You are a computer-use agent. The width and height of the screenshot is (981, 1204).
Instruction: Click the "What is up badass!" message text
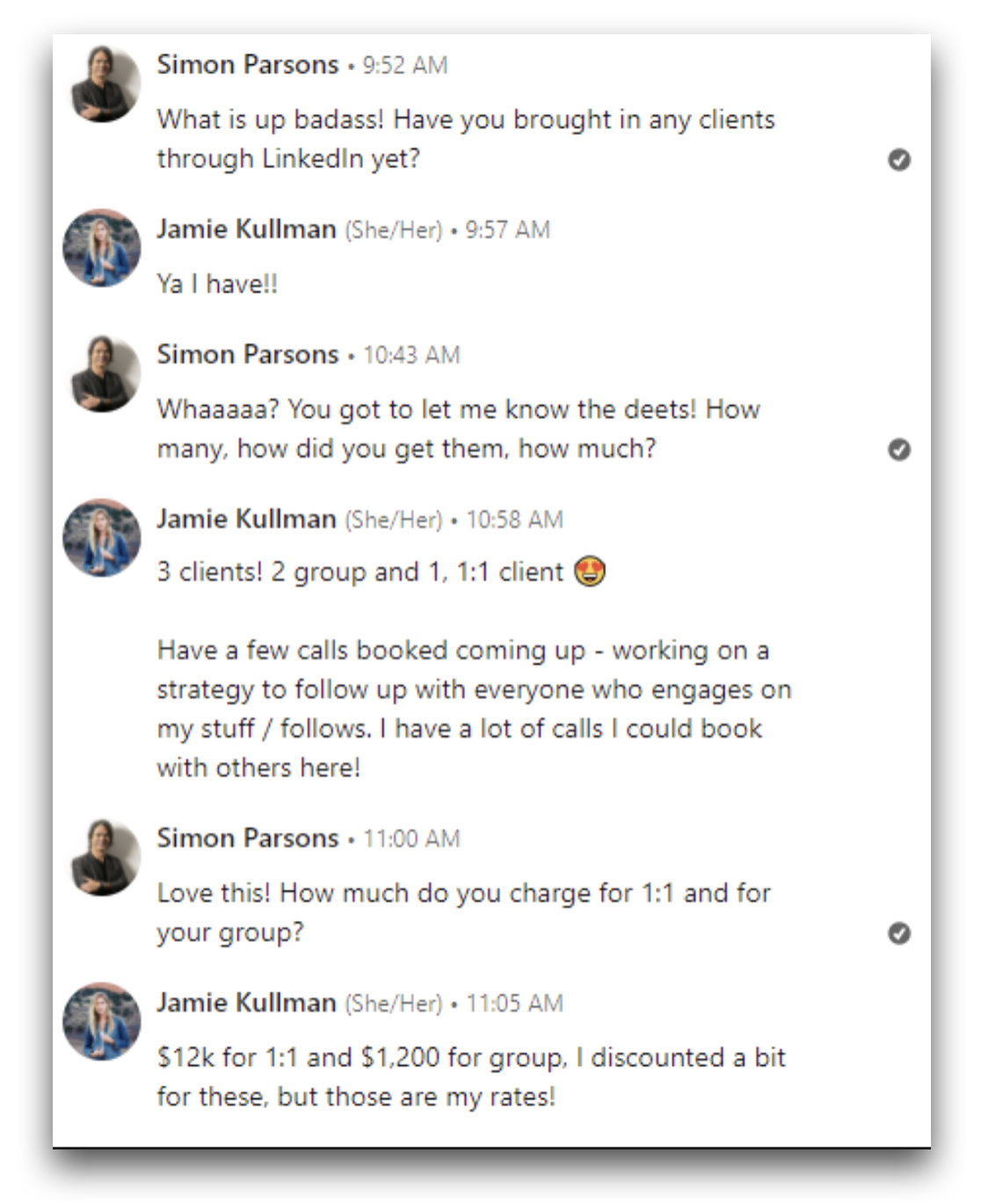[x=465, y=139]
